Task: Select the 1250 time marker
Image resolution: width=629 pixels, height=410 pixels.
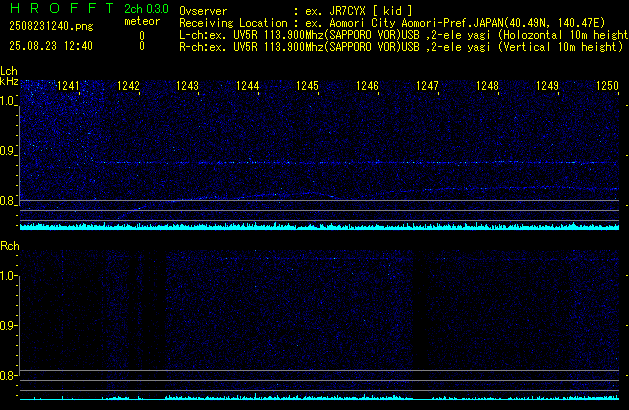Action: 607,86
